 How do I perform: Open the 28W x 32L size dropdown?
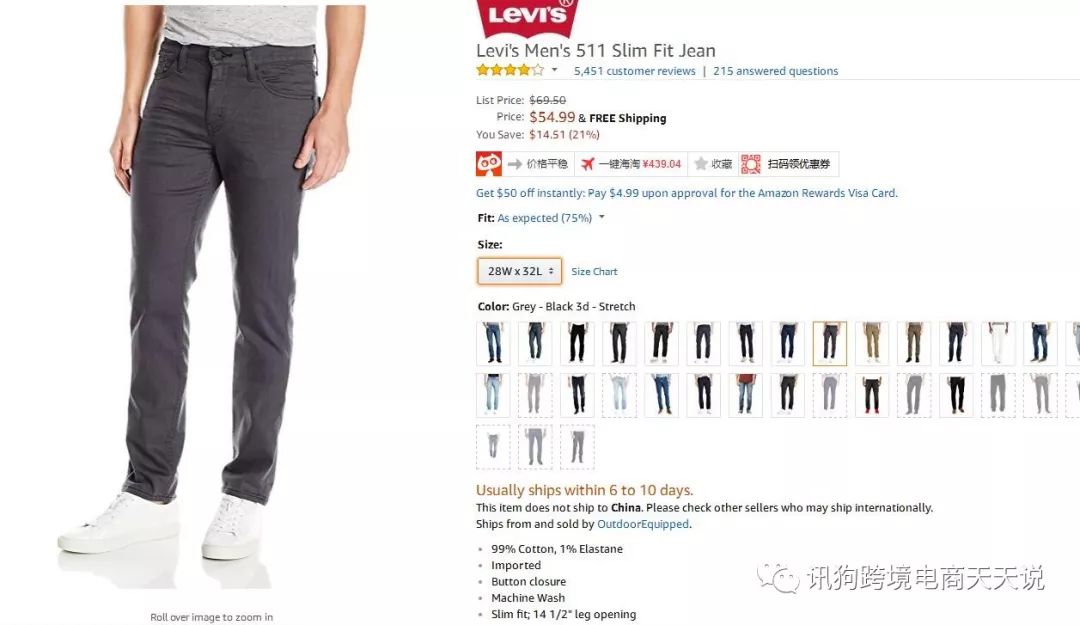click(x=519, y=271)
